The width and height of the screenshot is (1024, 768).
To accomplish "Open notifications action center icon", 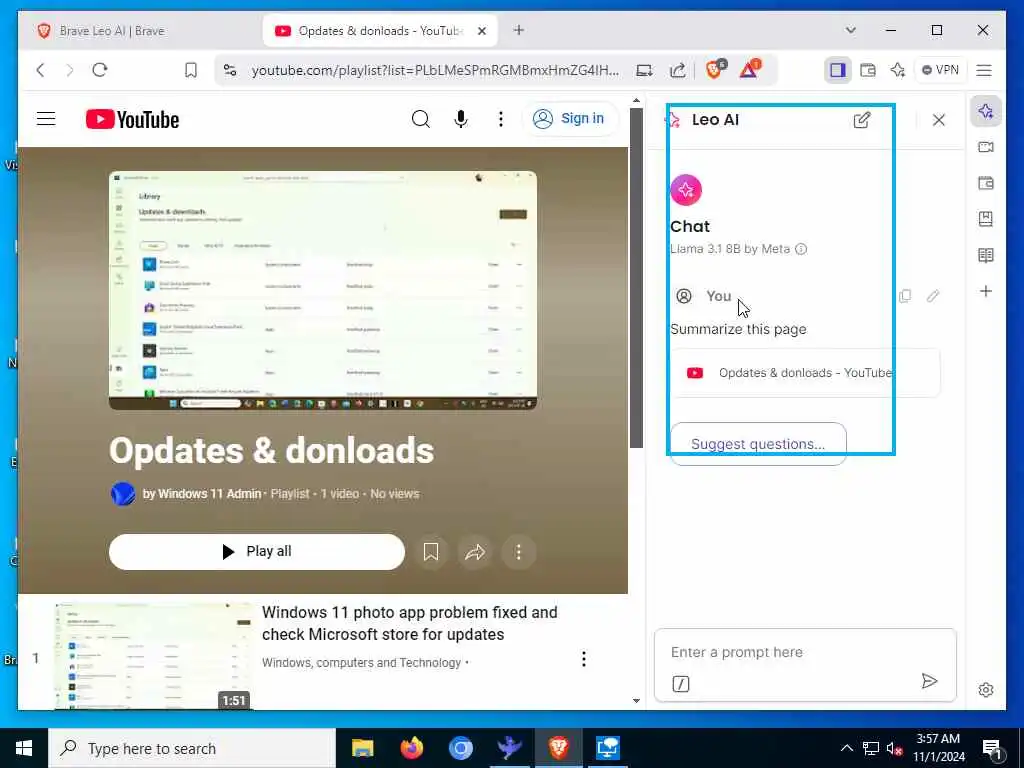I will tap(992, 749).
